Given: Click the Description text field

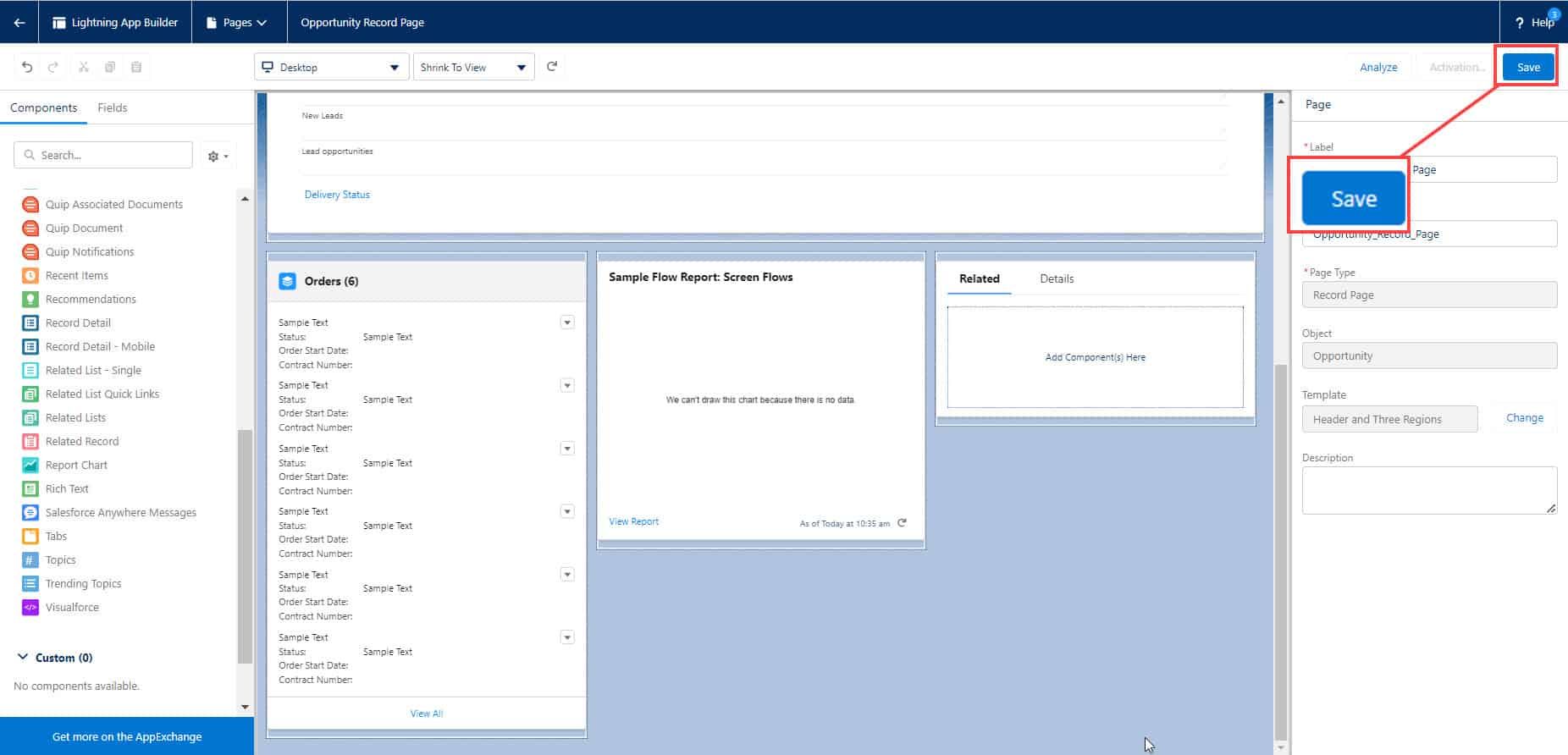Looking at the screenshot, I should coord(1429,490).
